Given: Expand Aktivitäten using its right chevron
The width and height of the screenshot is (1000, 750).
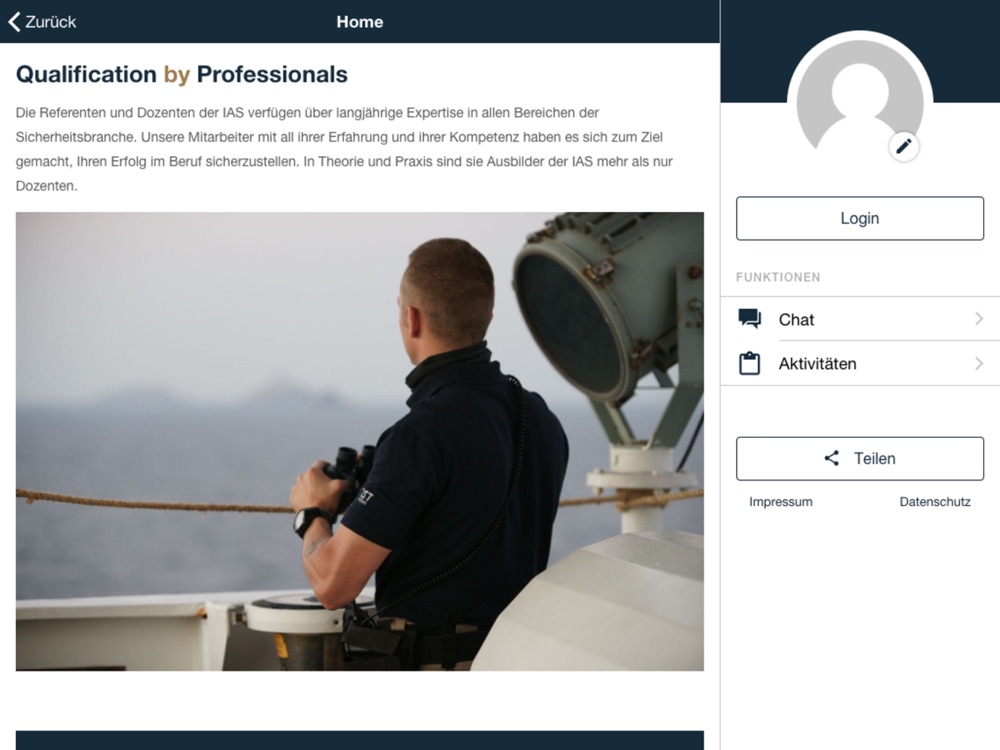Looking at the screenshot, I should pos(979,363).
